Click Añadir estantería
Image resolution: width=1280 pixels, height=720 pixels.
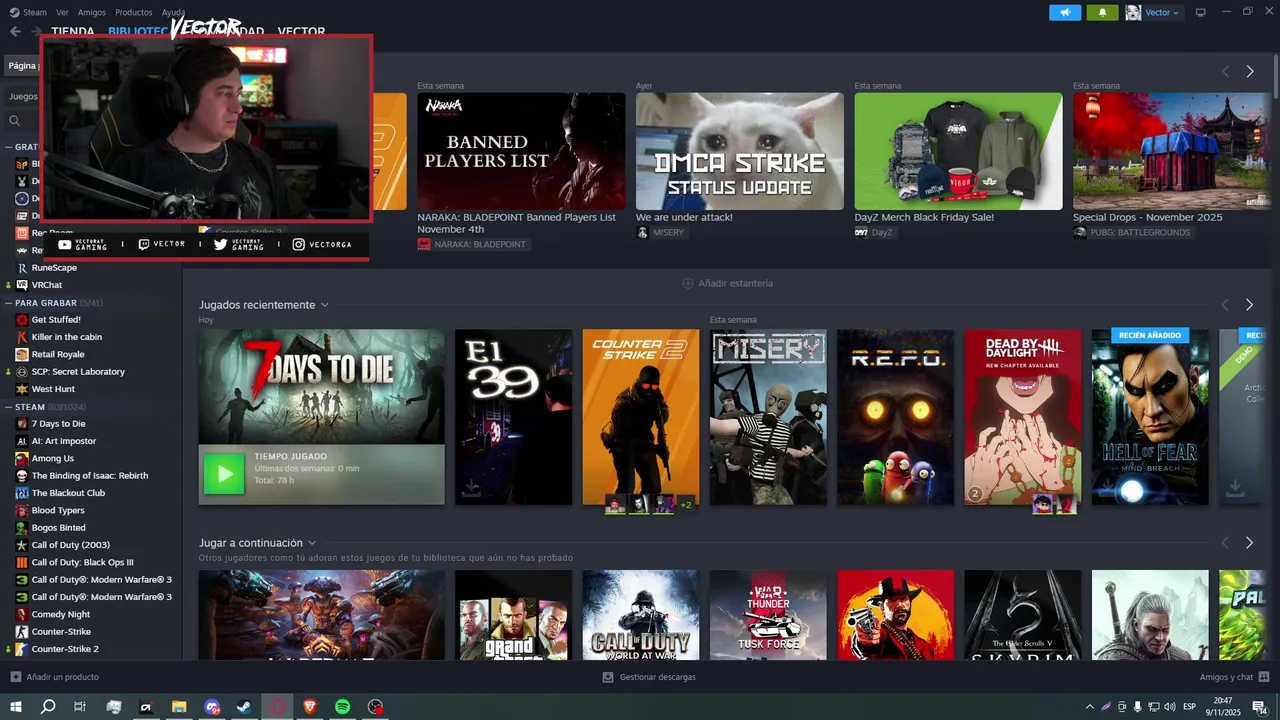click(735, 283)
